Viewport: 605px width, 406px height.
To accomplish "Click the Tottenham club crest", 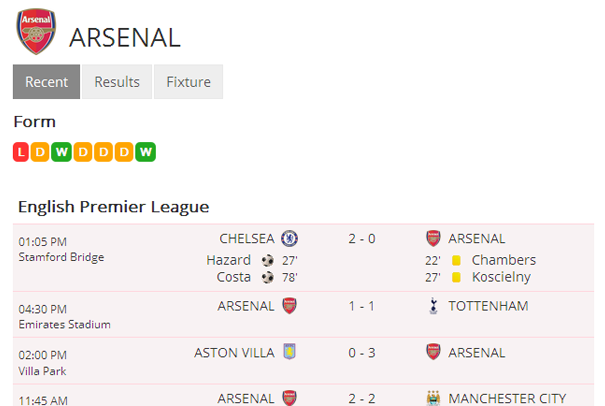I will click(x=433, y=305).
